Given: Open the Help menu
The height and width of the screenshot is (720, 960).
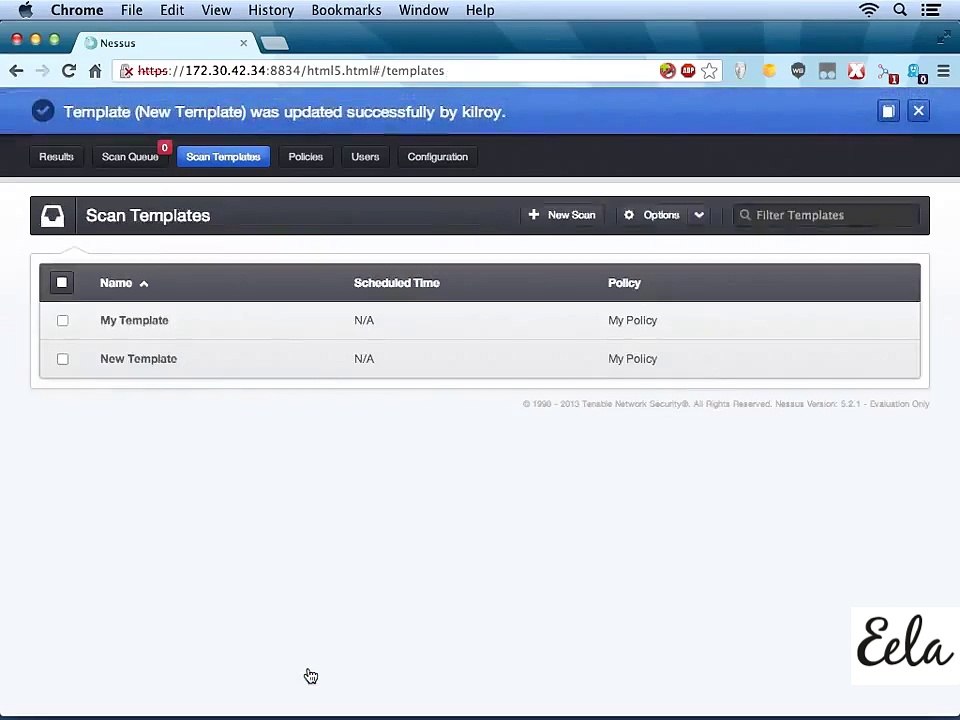Looking at the screenshot, I should point(480,10).
